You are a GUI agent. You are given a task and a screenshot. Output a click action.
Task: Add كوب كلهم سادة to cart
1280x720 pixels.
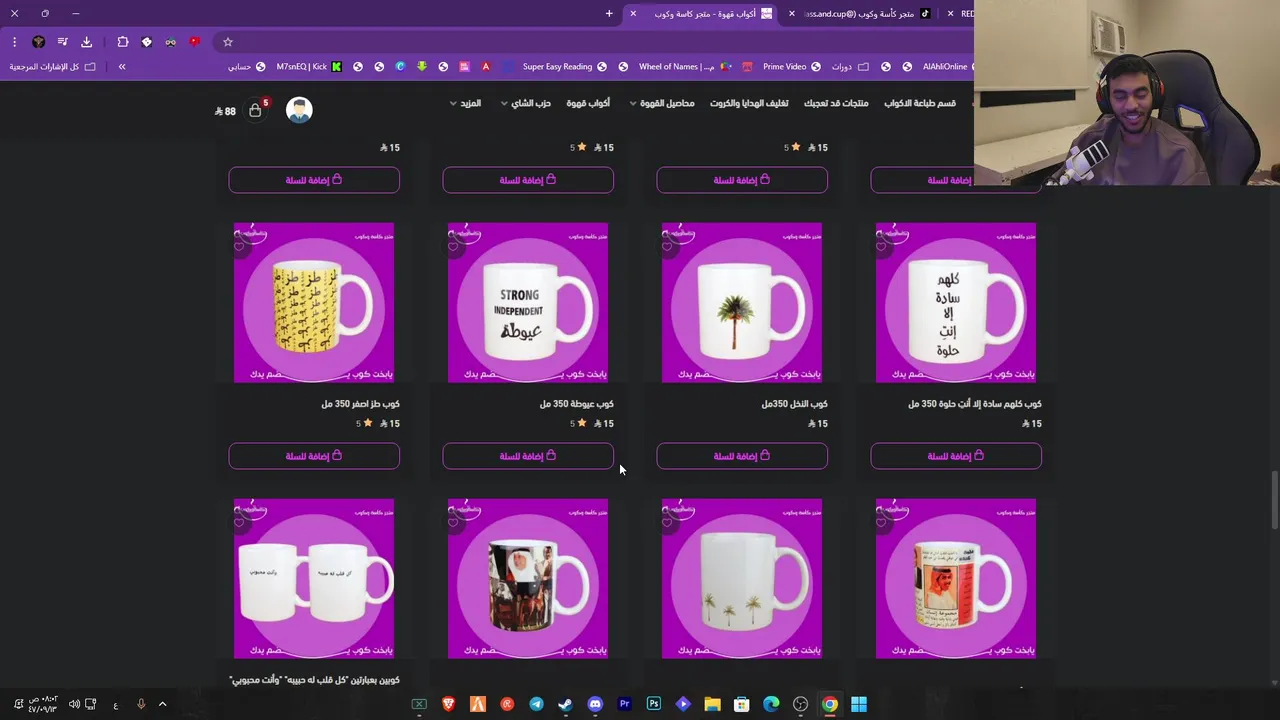click(956, 456)
